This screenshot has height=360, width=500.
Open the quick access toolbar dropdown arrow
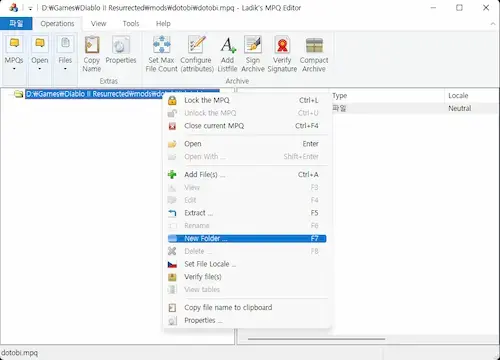pos(30,8)
